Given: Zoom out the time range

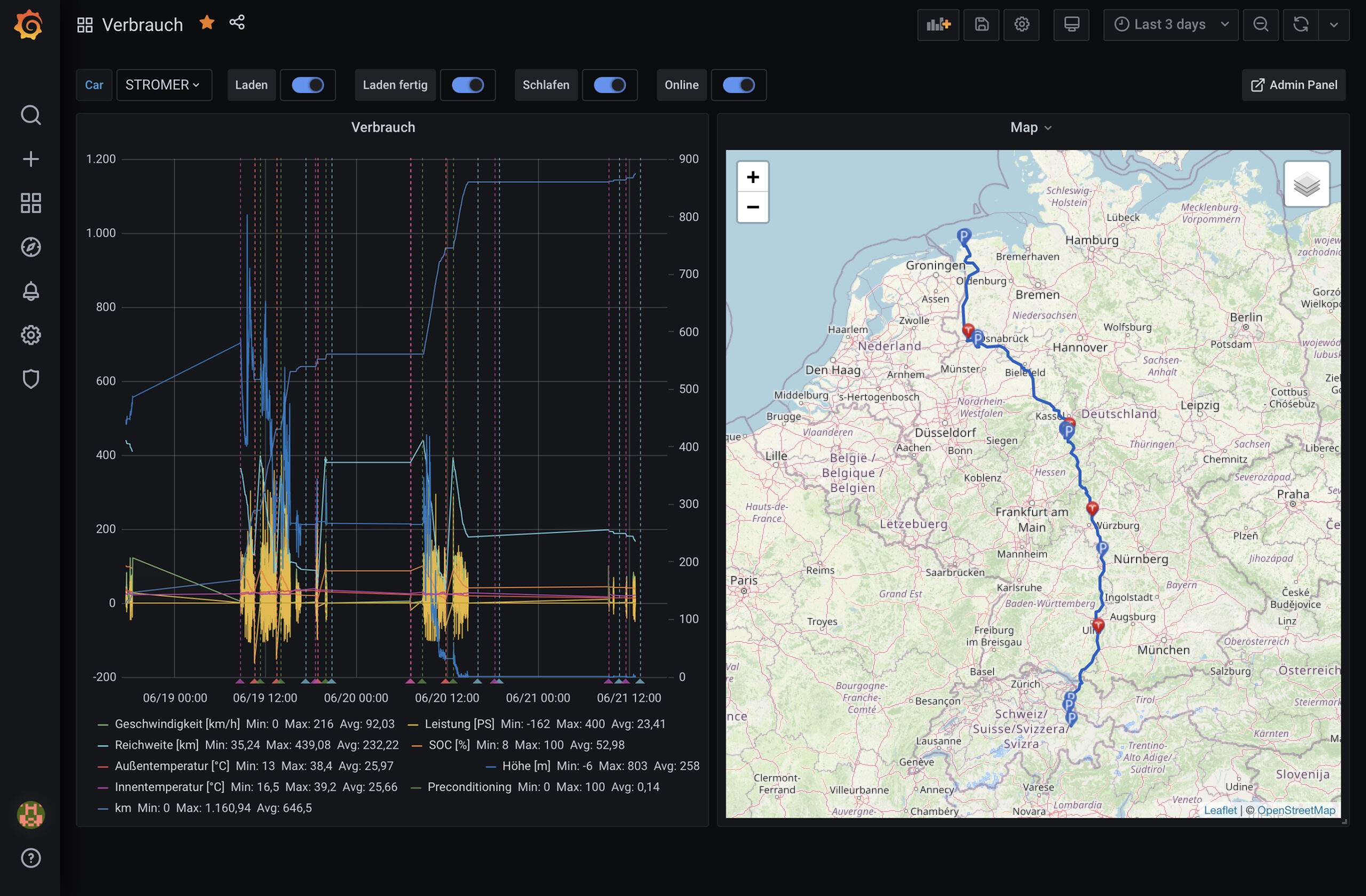Looking at the screenshot, I should click(x=1260, y=25).
